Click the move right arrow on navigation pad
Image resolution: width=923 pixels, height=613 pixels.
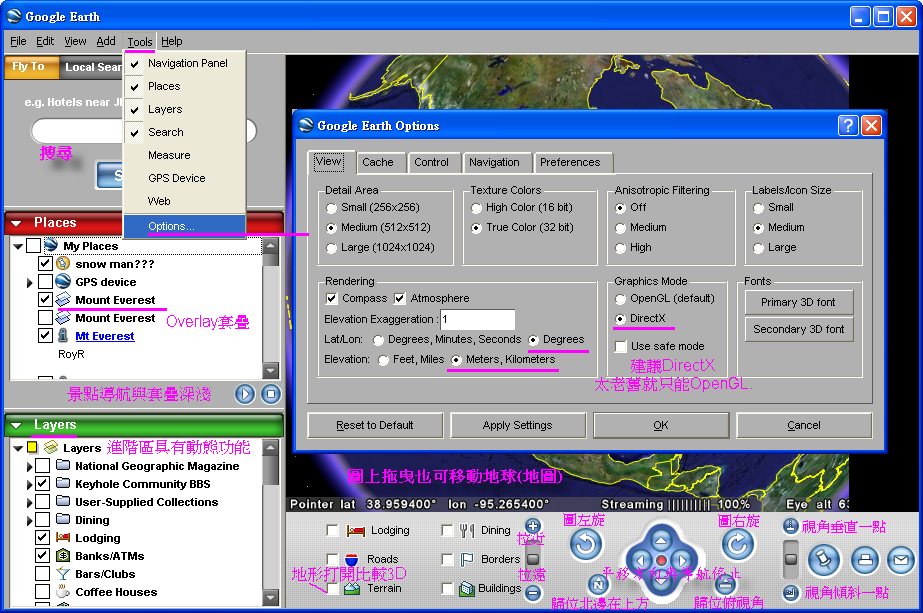[681, 561]
